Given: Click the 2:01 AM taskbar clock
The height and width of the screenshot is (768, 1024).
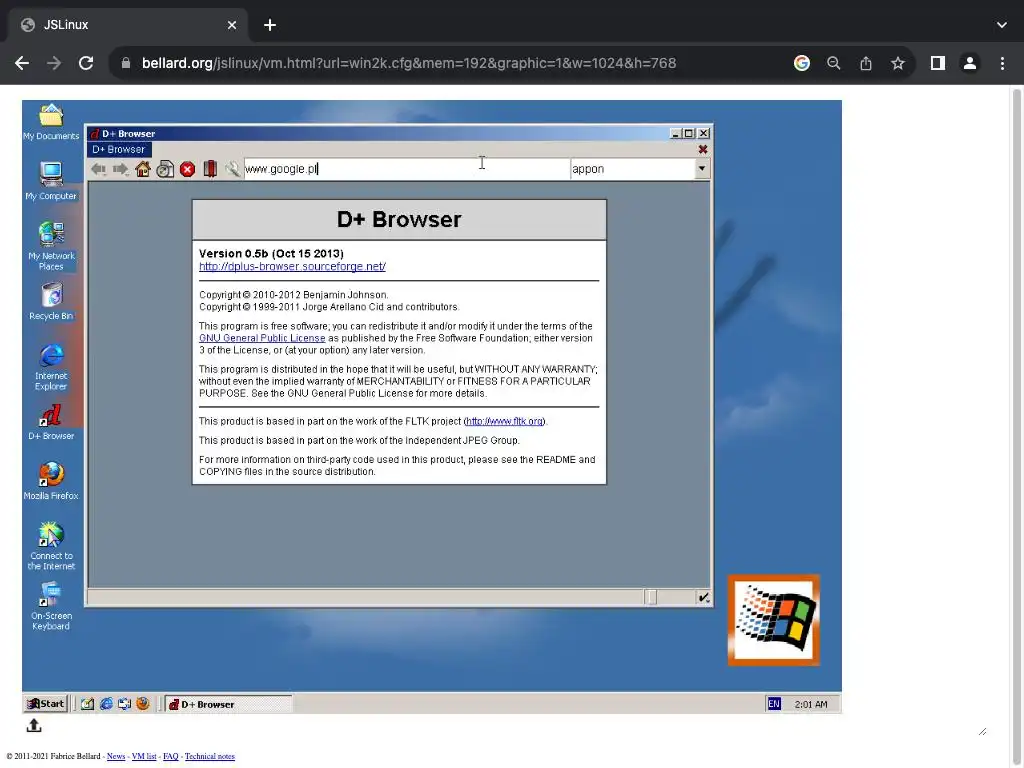Looking at the screenshot, I should coord(810,704).
